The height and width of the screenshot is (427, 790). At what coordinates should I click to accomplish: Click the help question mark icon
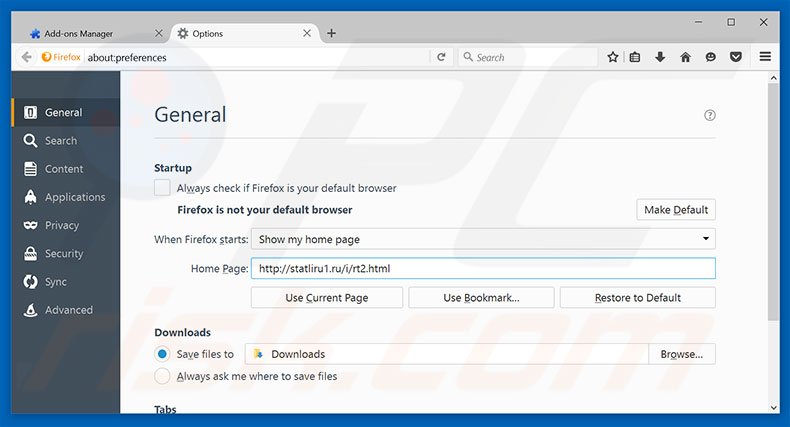coord(709,115)
